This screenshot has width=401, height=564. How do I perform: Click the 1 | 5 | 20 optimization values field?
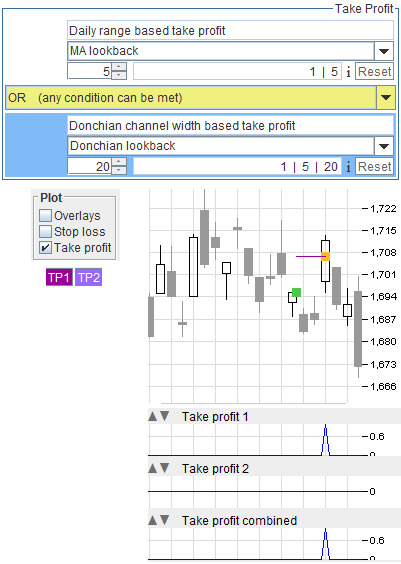pyautogui.click(x=237, y=166)
